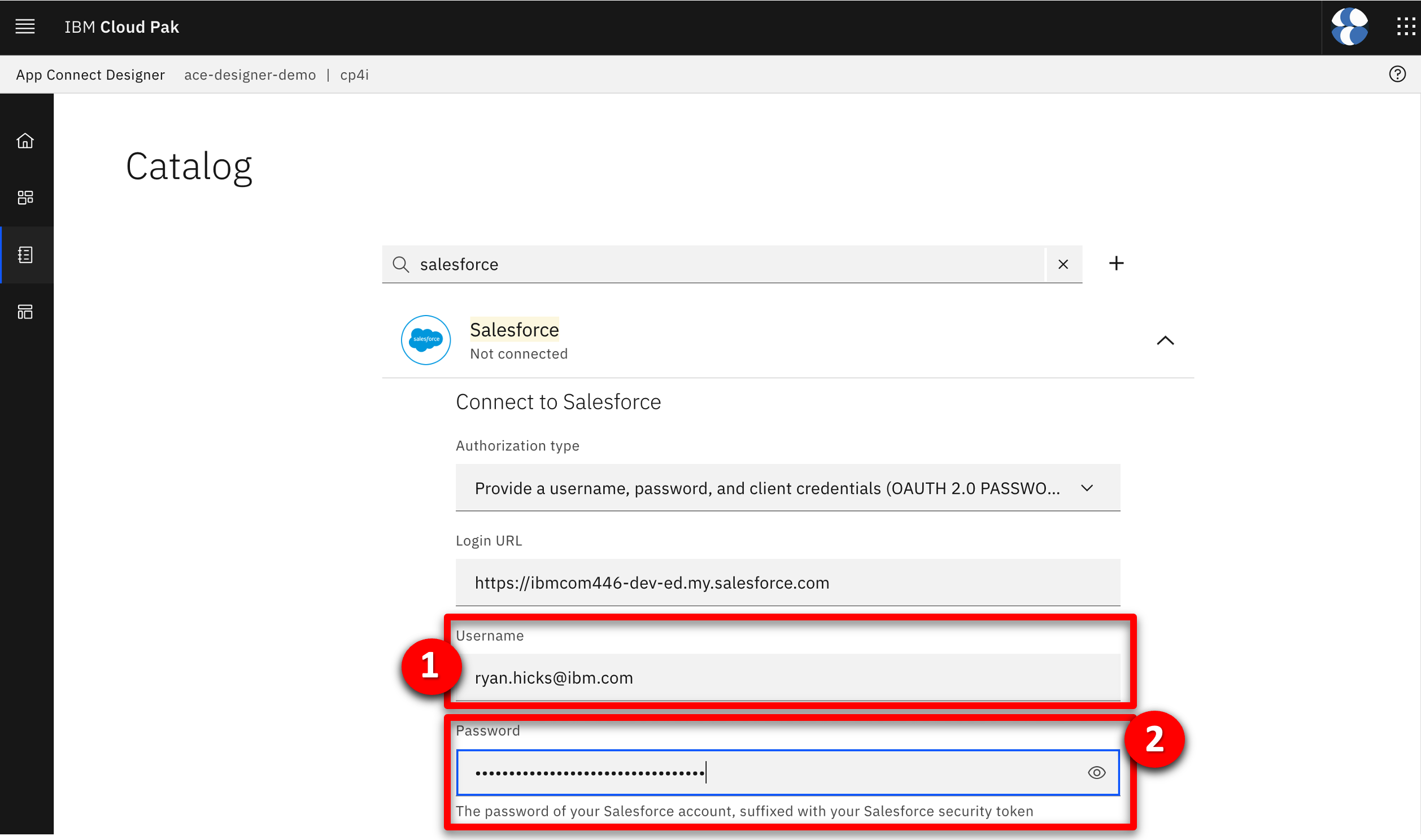
Task: Click ace-designer-demo instance name
Action: pyautogui.click(x=250, y=75)
